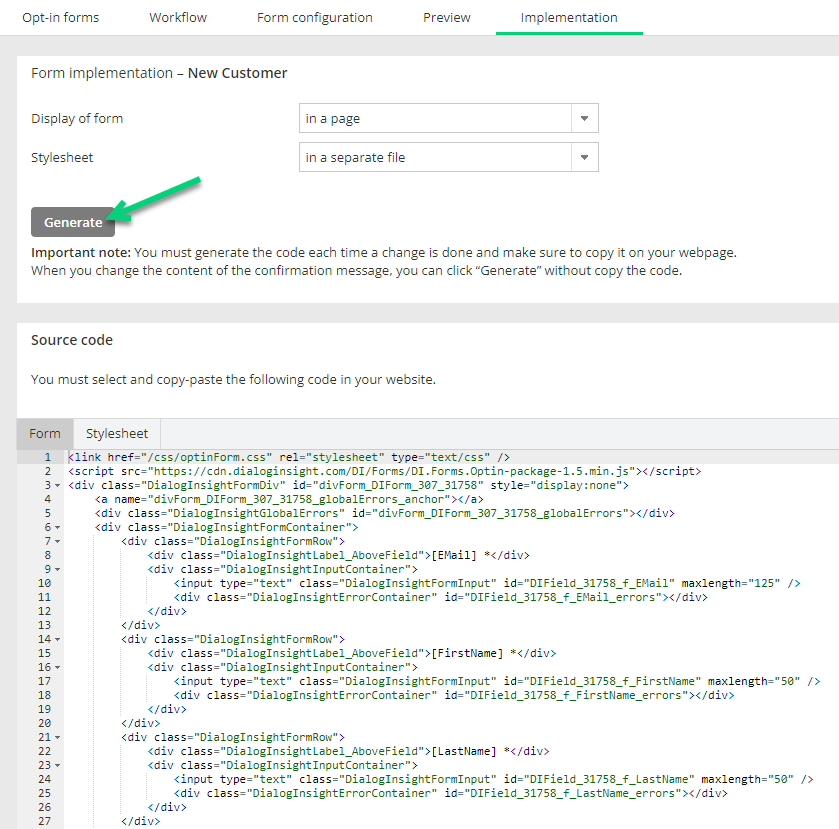The image size is (839, 829).
Task: Collapse code fold at line 9
Action: 57,569
